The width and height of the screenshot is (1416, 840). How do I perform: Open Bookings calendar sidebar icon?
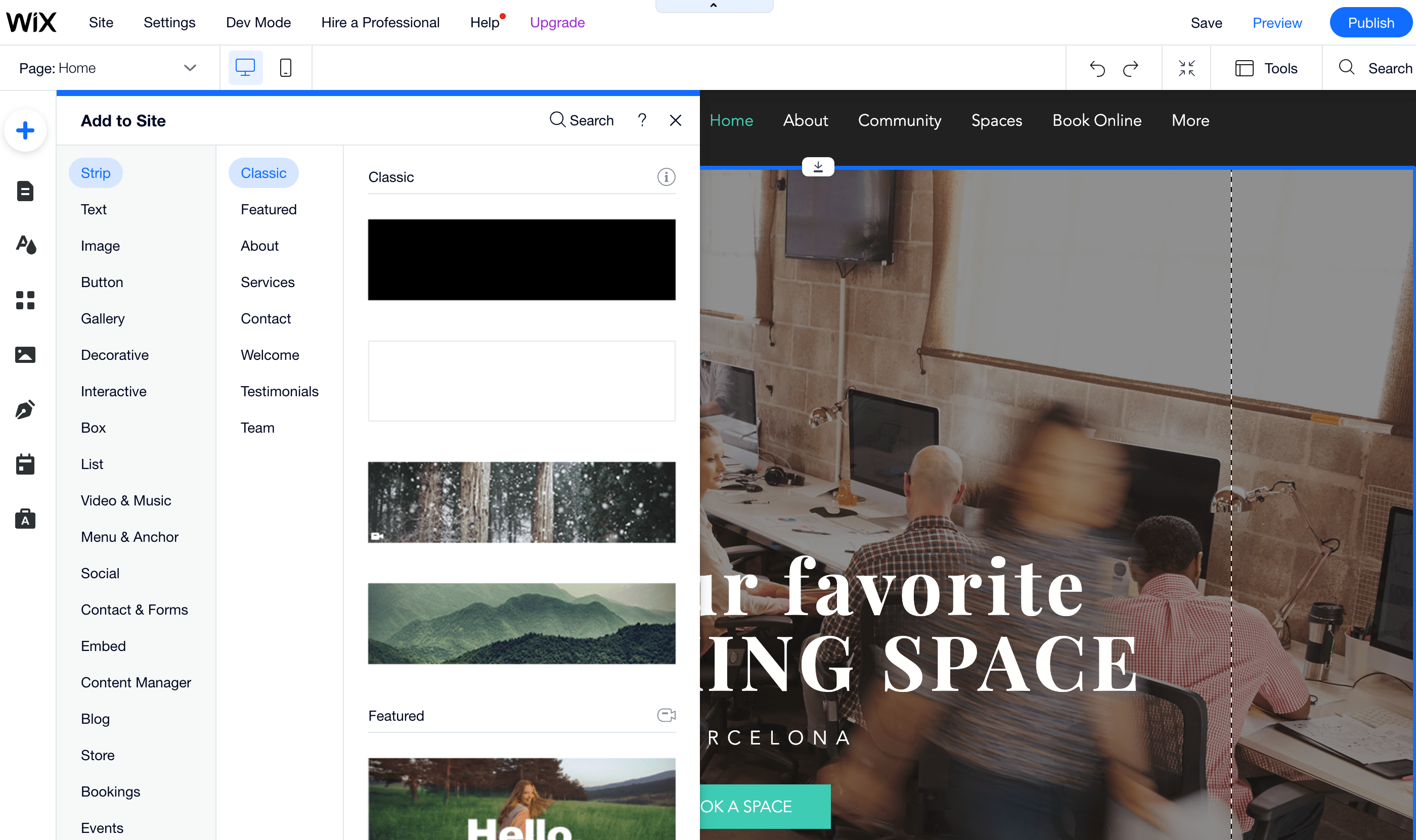pyautogui.click(x=25, y=464)
